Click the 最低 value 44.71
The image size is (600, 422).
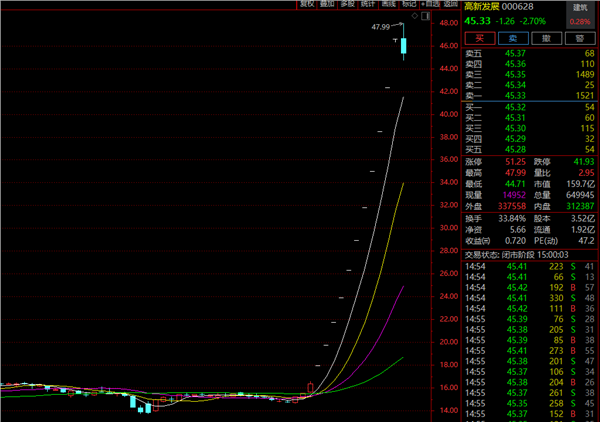click(515, 184)
